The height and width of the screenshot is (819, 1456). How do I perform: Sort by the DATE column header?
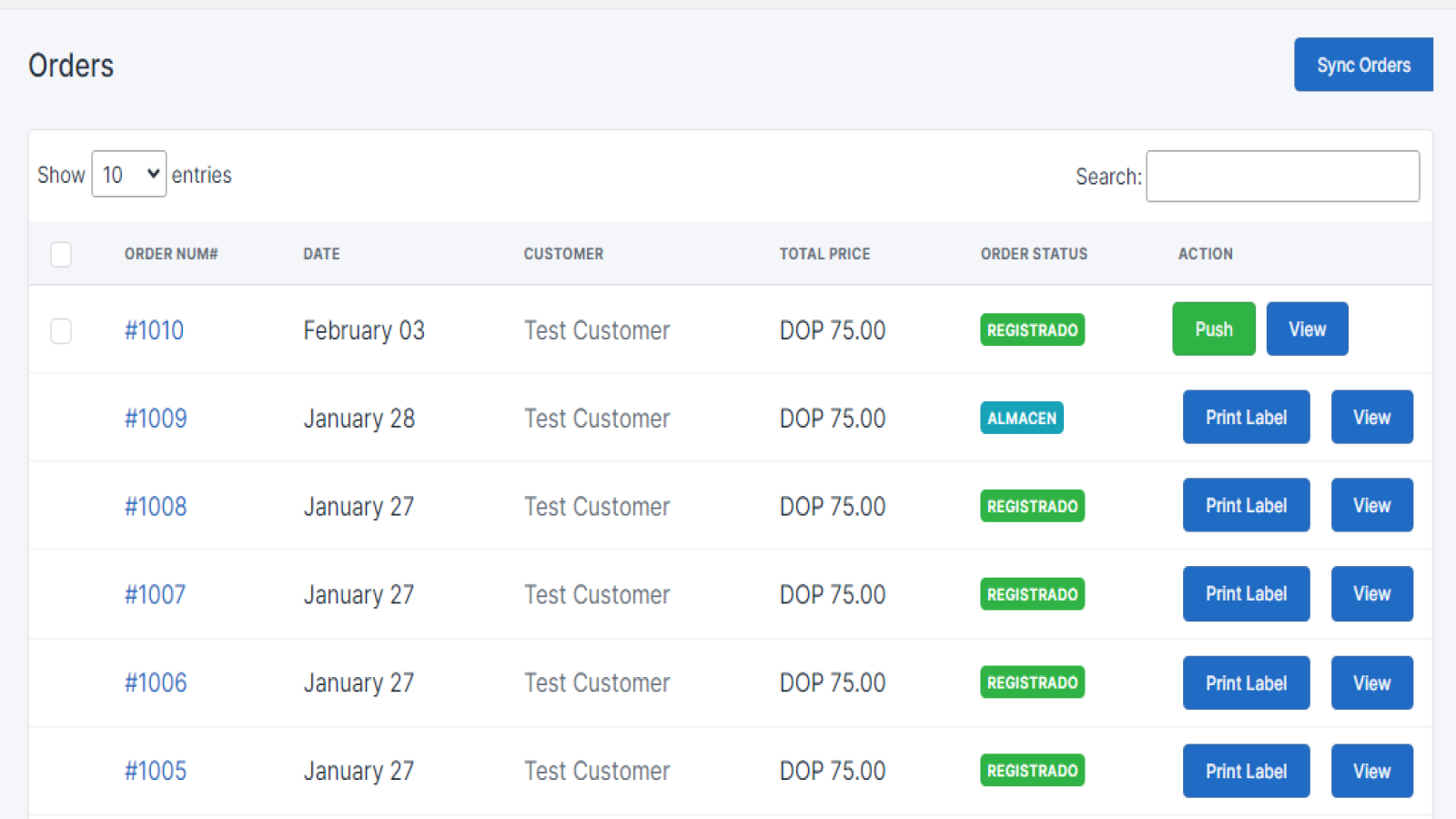coord(320,254)
